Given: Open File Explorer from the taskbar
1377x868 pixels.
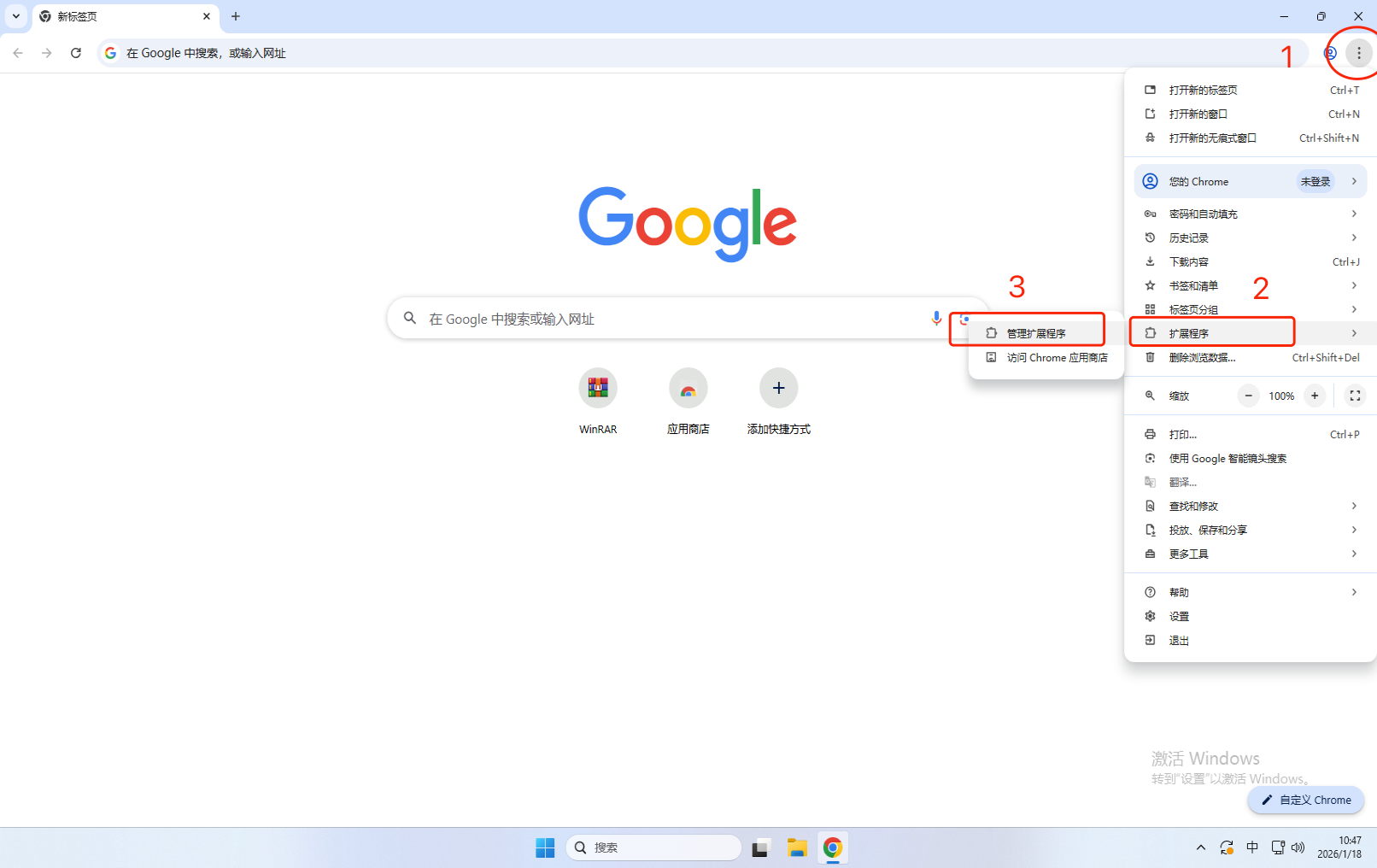Looking at the screenshot, I should (797, 847).
